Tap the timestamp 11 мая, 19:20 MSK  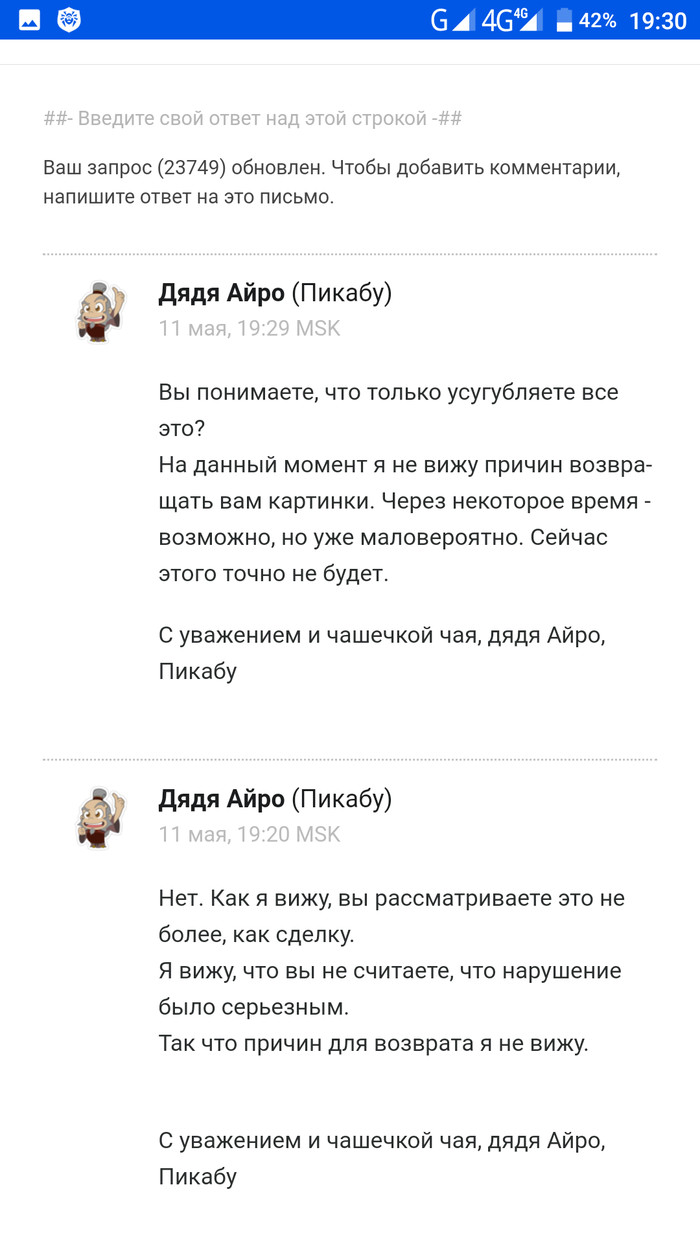pyautogui.click(x=249, y=834)
